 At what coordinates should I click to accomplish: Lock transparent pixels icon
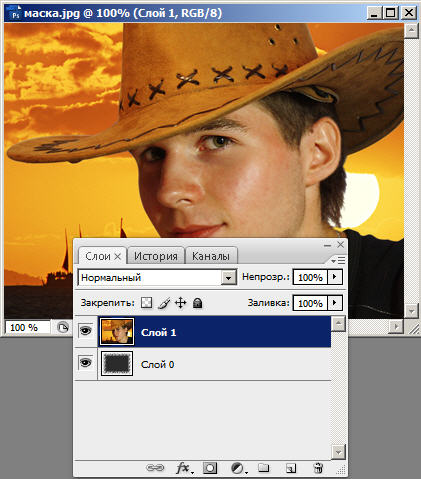pyautogui.click(x=147, y=303)
